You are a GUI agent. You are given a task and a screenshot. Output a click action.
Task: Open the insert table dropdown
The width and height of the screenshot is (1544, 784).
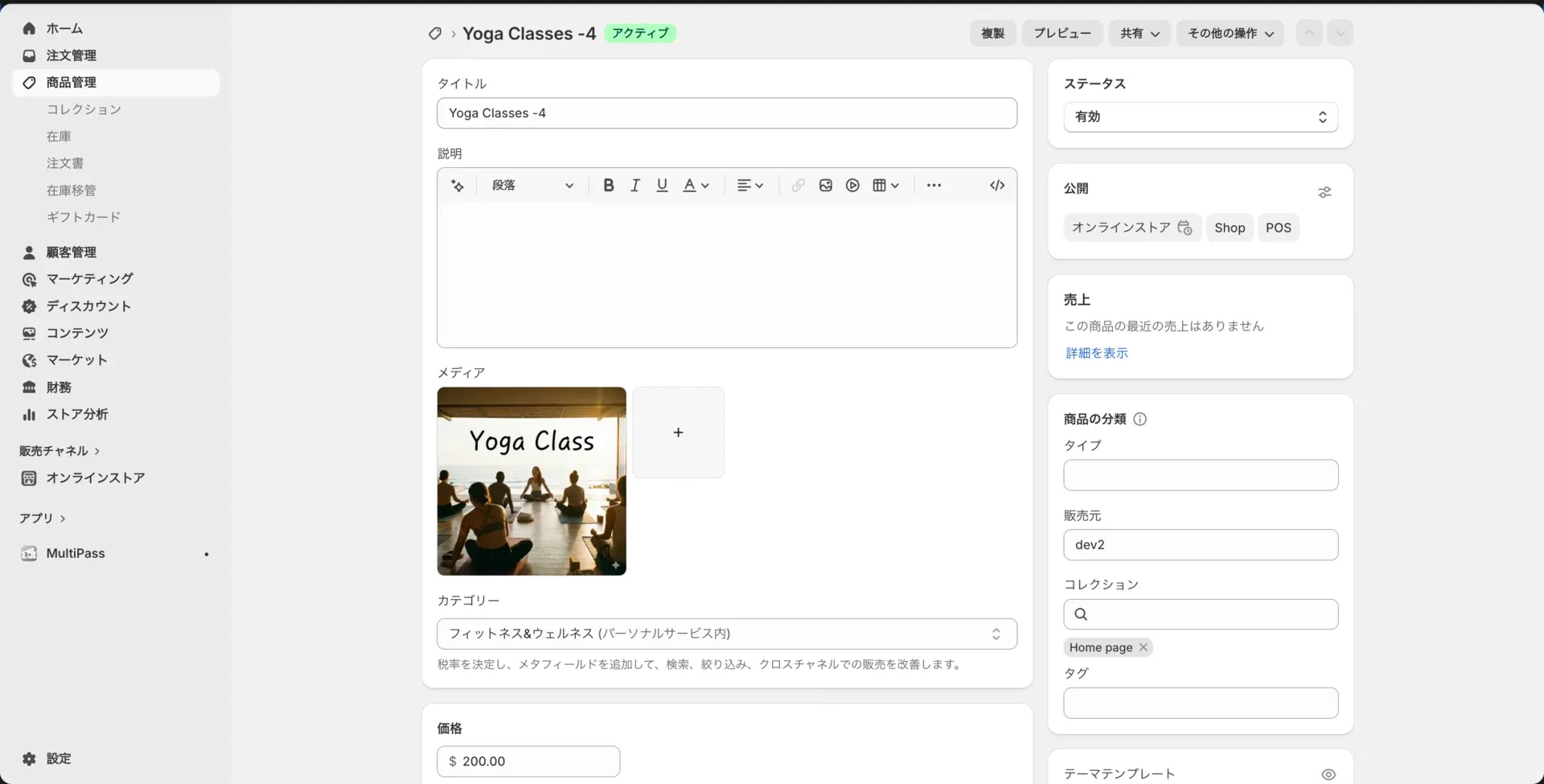pyautogui.click(x=885, y=186)
